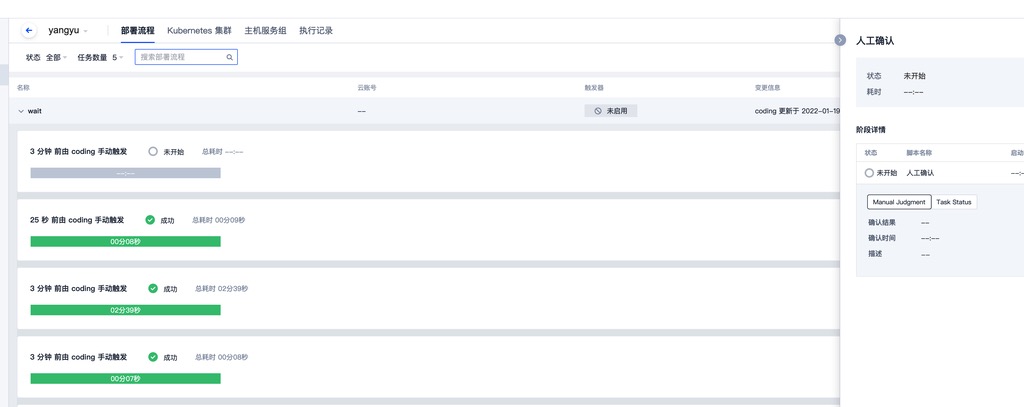Select the Task Status button
Screen dimensions: 1024x407
tap(953, 202)
